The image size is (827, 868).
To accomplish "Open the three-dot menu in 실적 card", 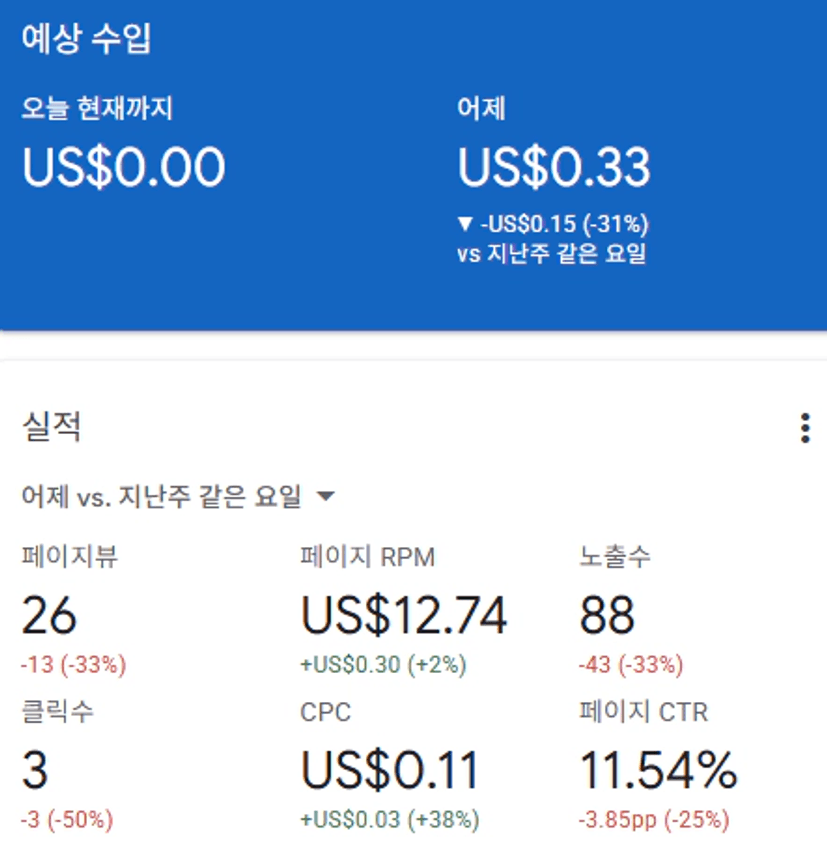I will (805, 428).
